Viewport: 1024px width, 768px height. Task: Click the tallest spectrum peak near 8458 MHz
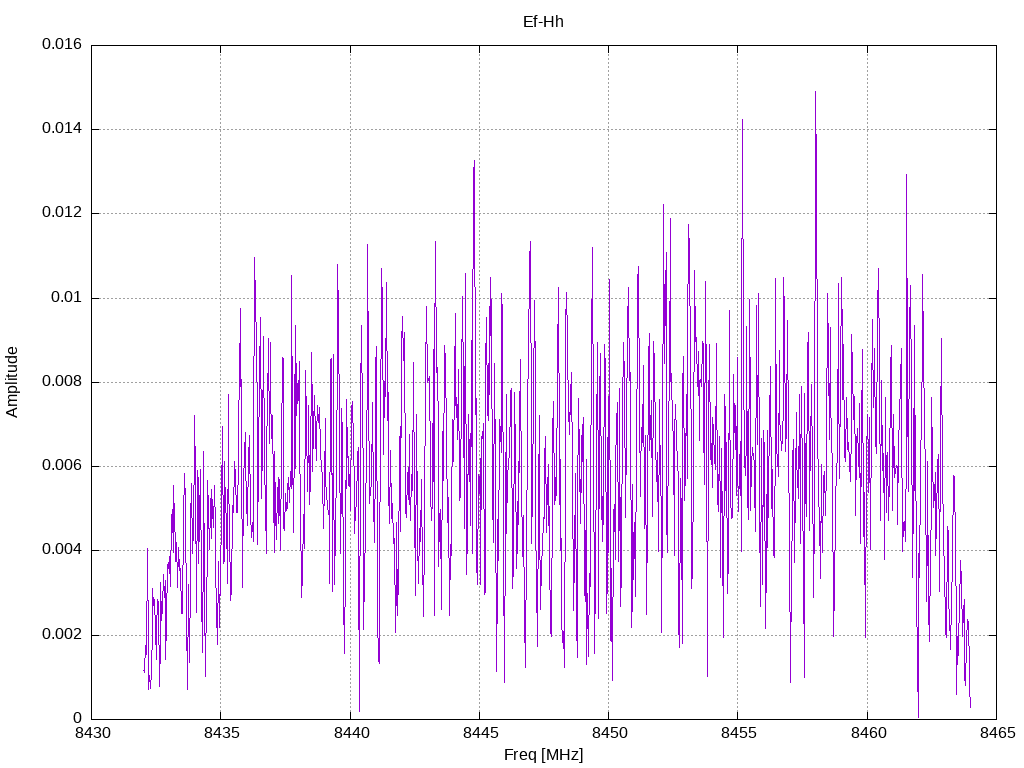click(x=815, y=93)
